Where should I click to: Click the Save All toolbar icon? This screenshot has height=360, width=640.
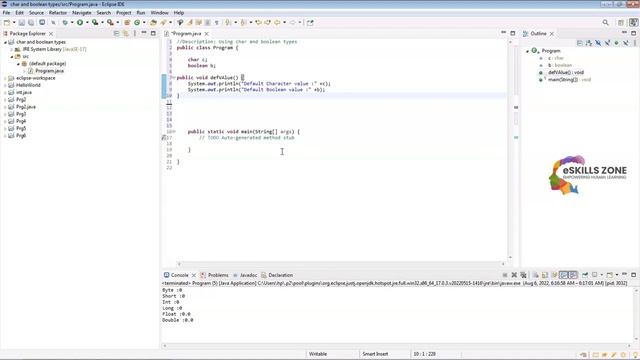coord(31,22)
